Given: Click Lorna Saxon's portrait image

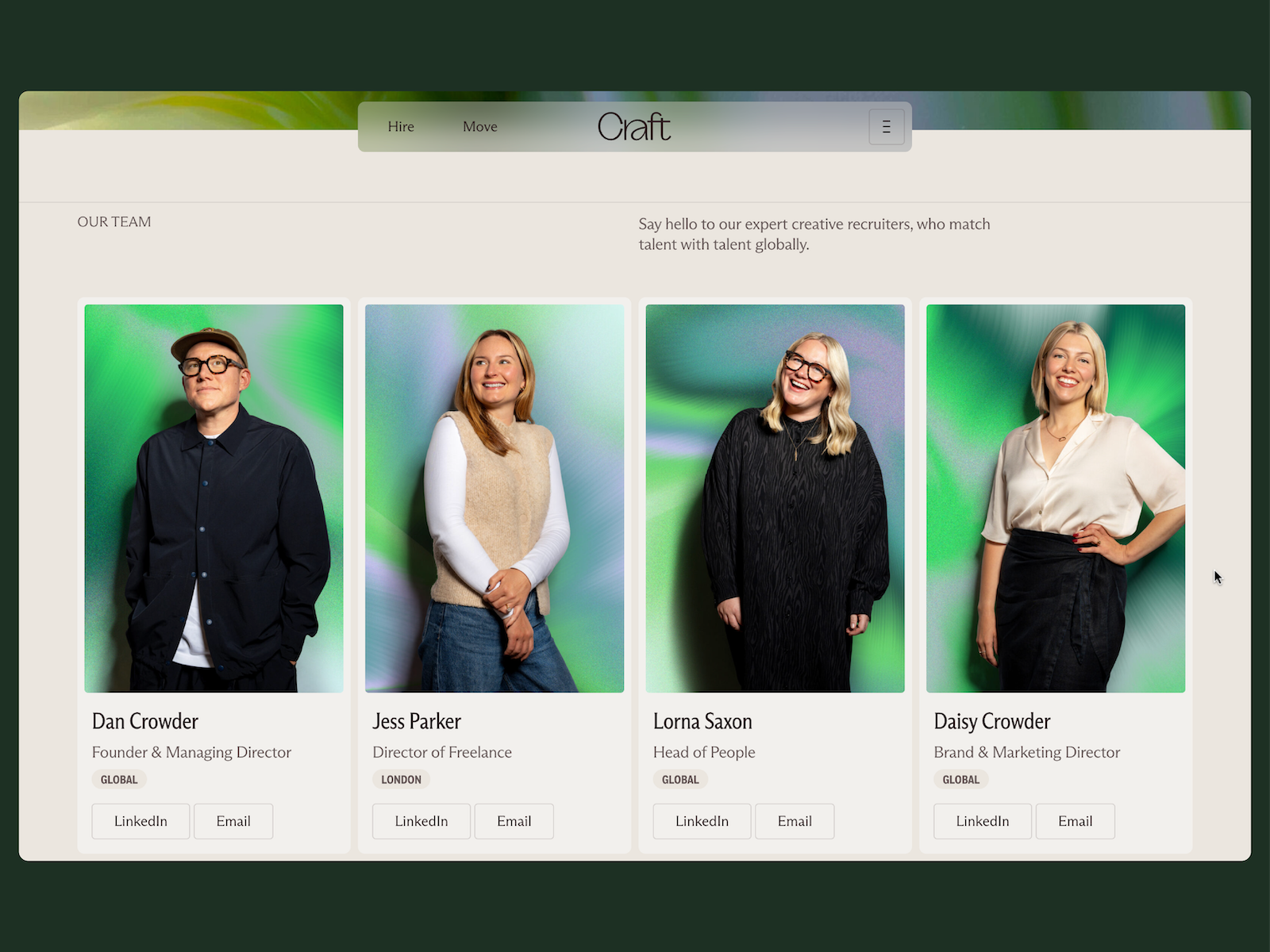Looking at the screenshot, I should click(x=775, y=498).
